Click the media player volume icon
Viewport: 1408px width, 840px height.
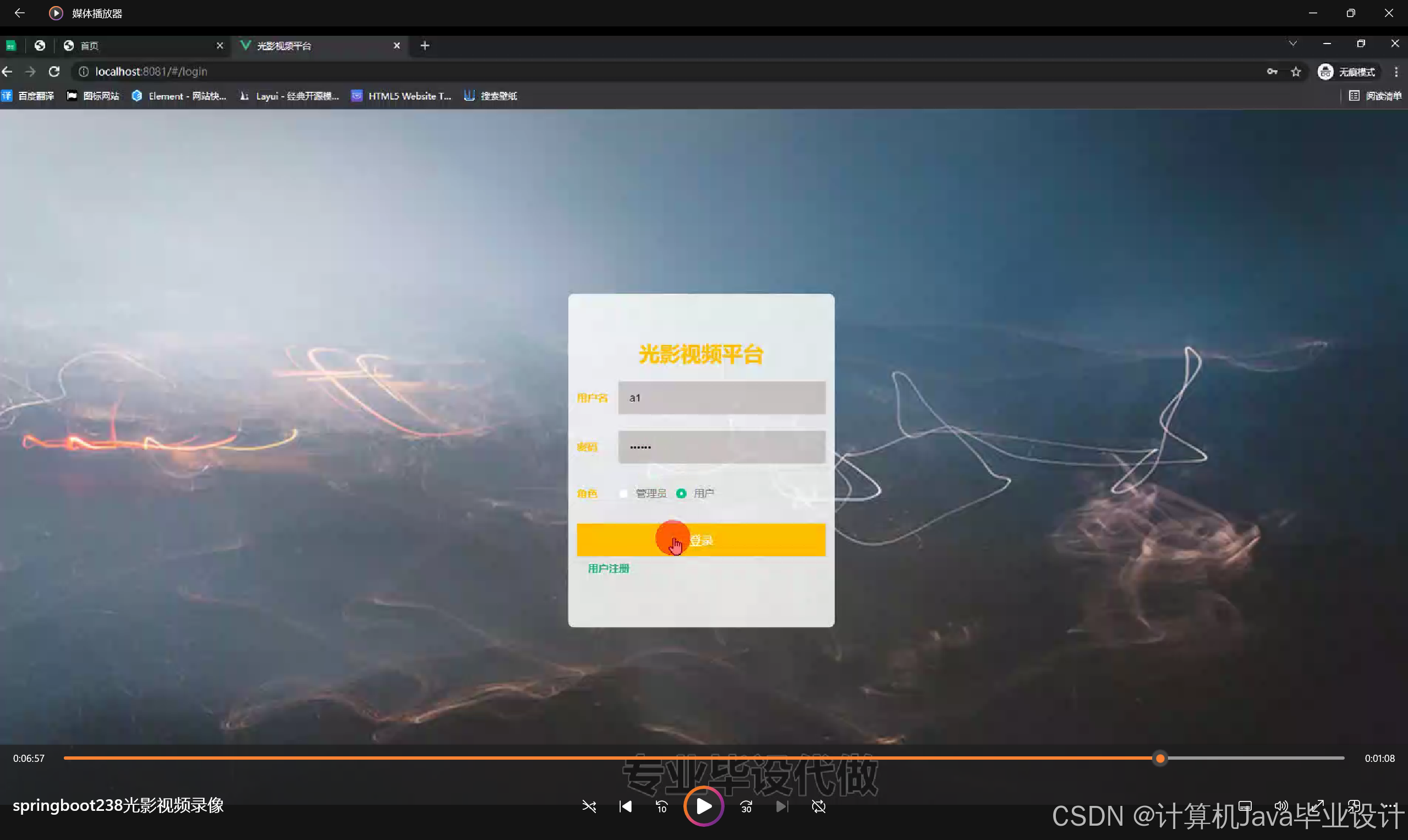click(x=1280, y=805)
